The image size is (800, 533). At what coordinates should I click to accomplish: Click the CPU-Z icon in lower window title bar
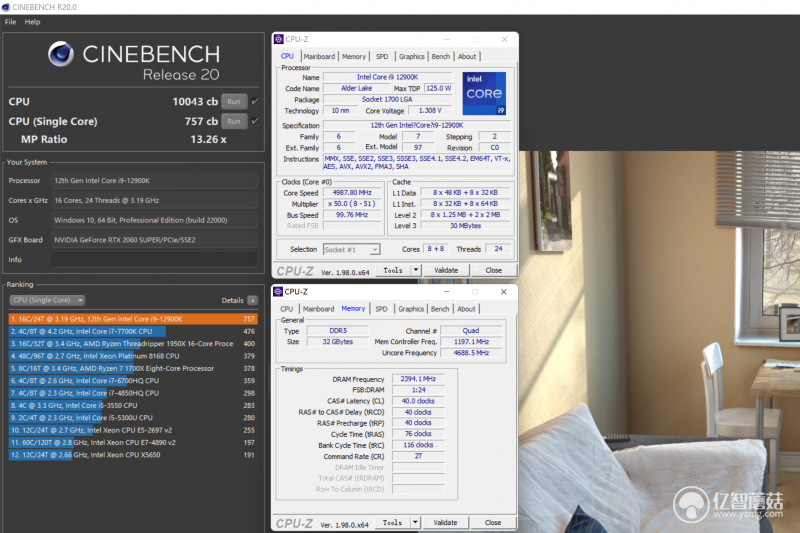pos(278,292)
